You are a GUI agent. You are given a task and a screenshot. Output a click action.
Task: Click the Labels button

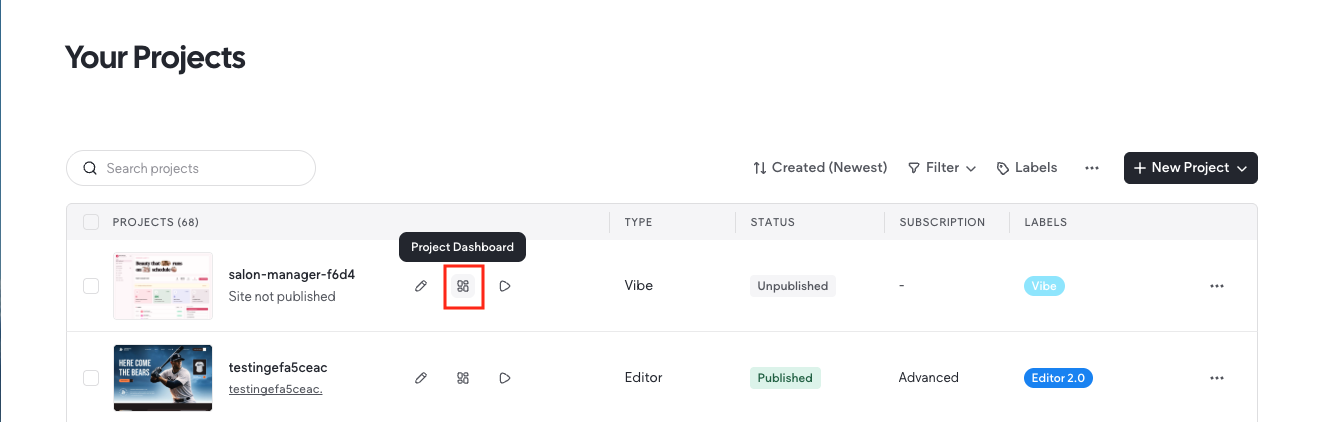click(x=1027, y=168)
